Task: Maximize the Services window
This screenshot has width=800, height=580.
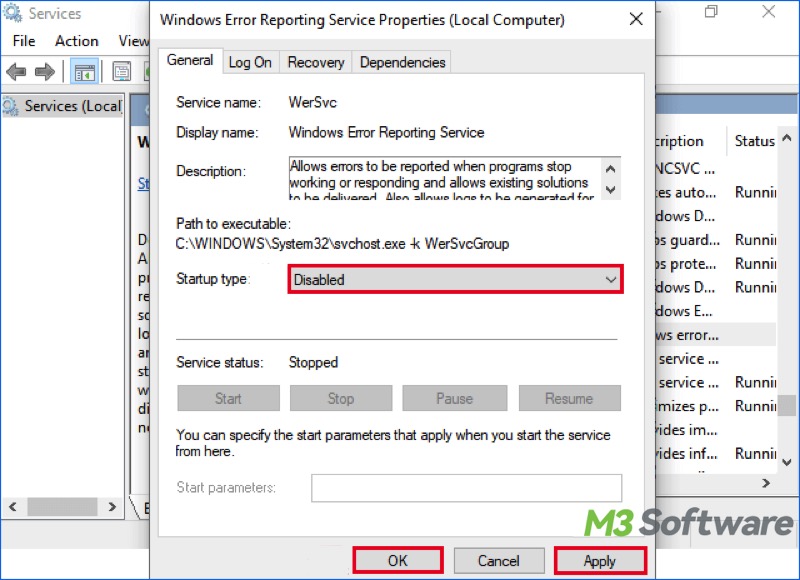Action: point(711,12)
